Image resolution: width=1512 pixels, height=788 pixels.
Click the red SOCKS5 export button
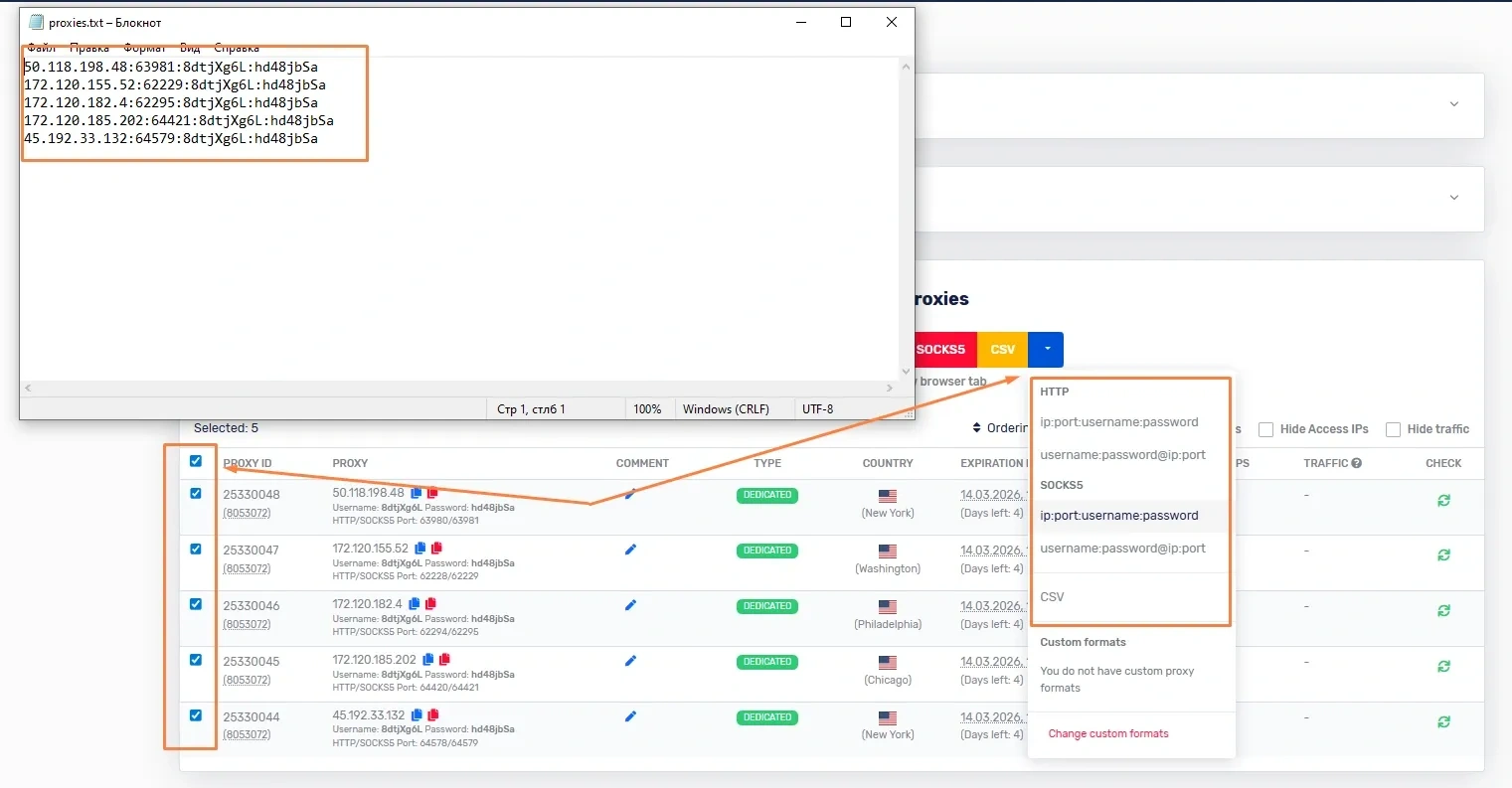[940, 350]
